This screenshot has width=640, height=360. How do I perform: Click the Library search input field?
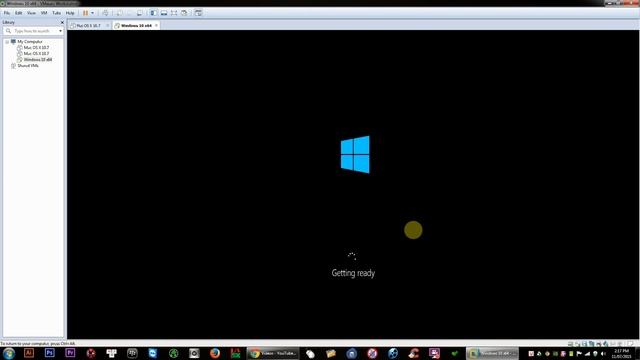click(x=33, y=31)
